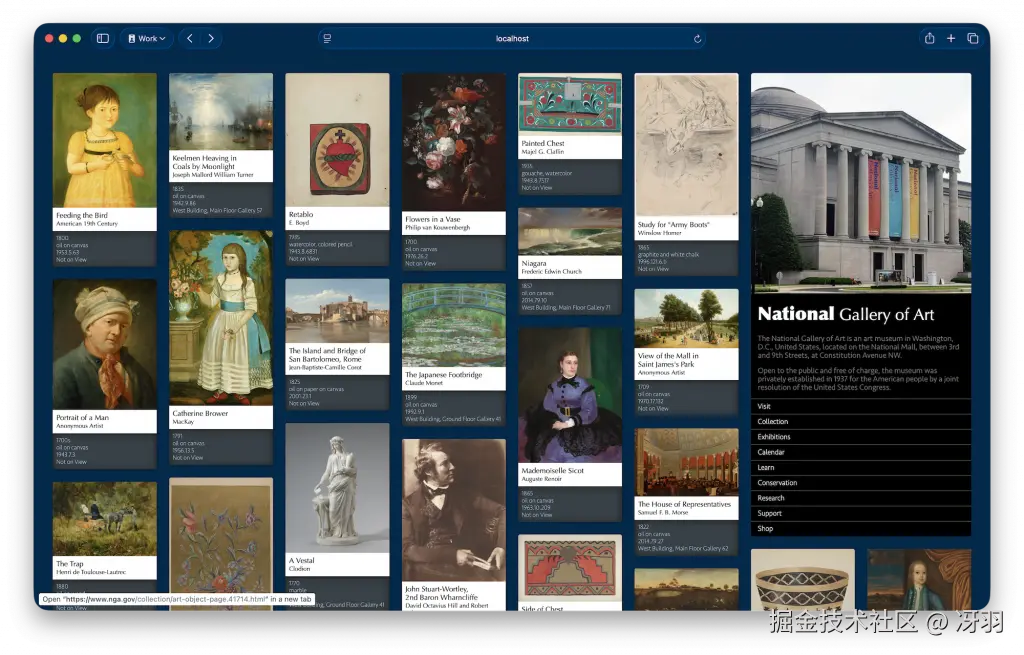
Task: Click the Keelmen Heaving in Coals title
Action: (x=204, y=162)
